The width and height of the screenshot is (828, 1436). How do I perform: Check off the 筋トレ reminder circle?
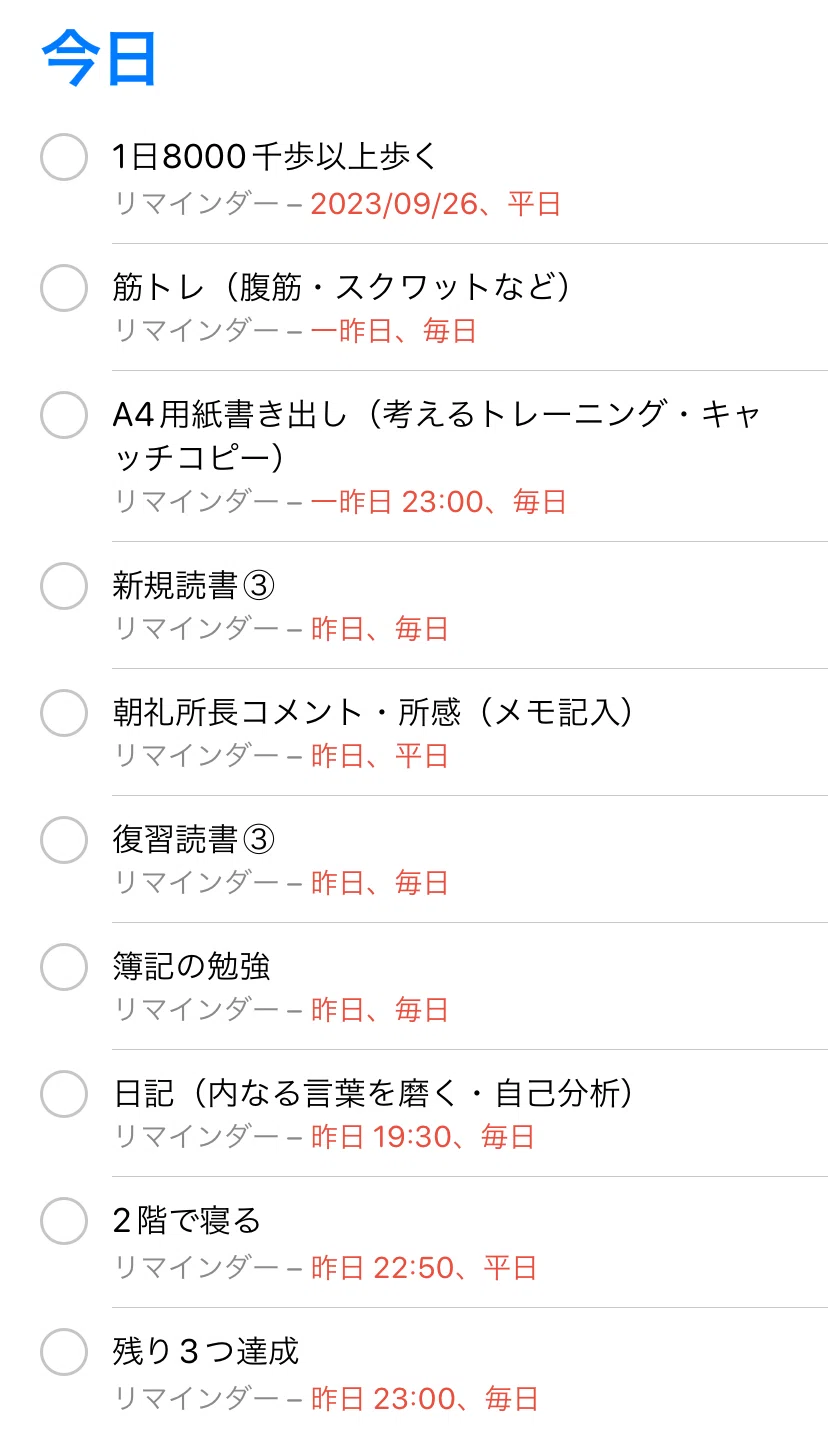pos(64,288)
